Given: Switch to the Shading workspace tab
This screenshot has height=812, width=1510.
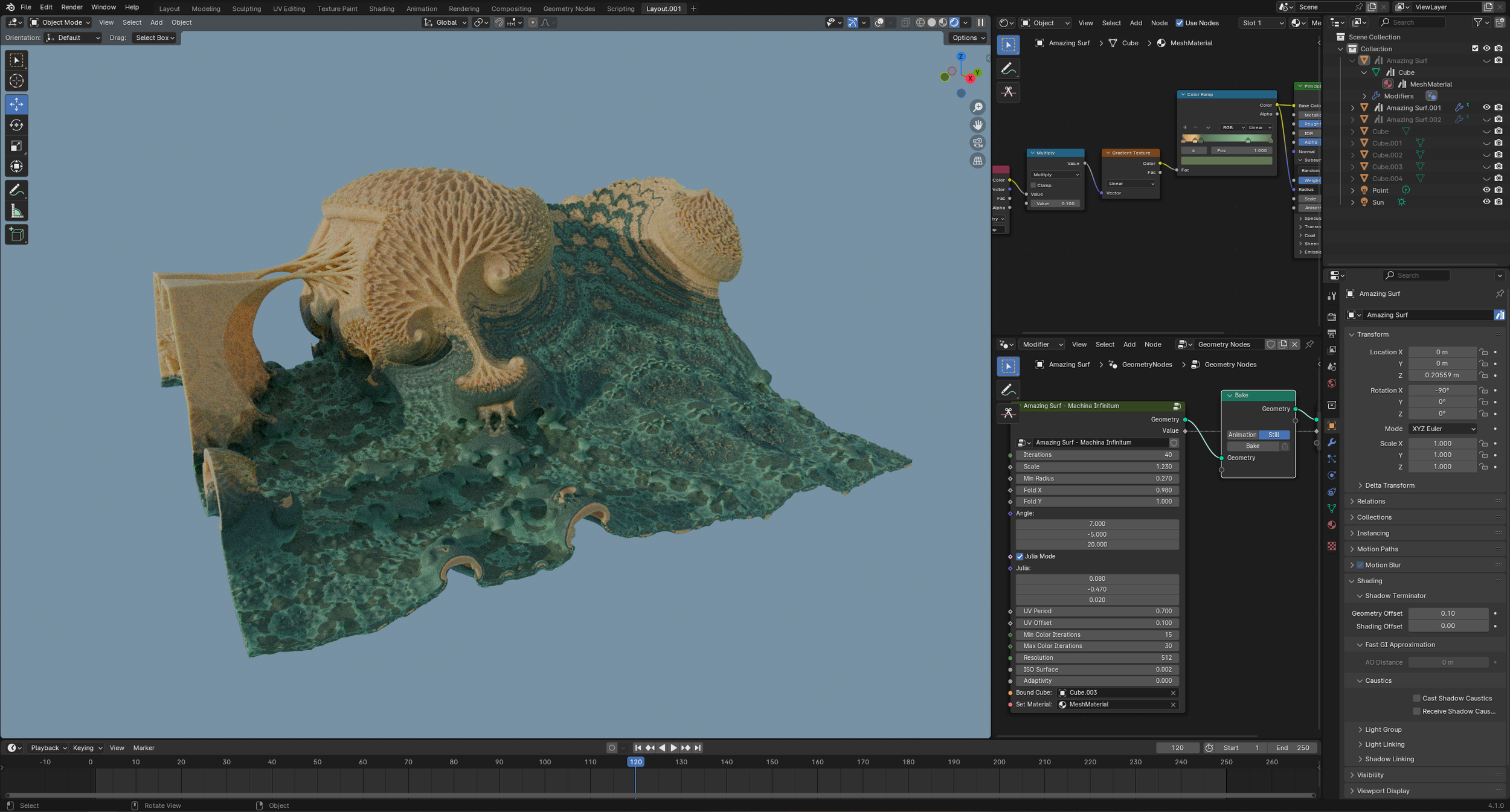Looking at the screenshot, I should pyautogui.click(x=381, y=8).
